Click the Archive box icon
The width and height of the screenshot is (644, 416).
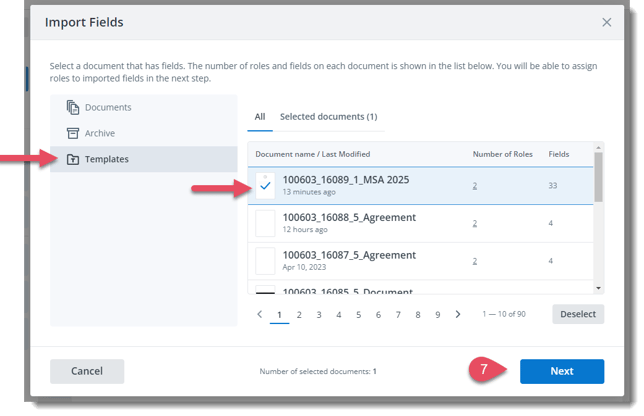click(x=73, y=133)
